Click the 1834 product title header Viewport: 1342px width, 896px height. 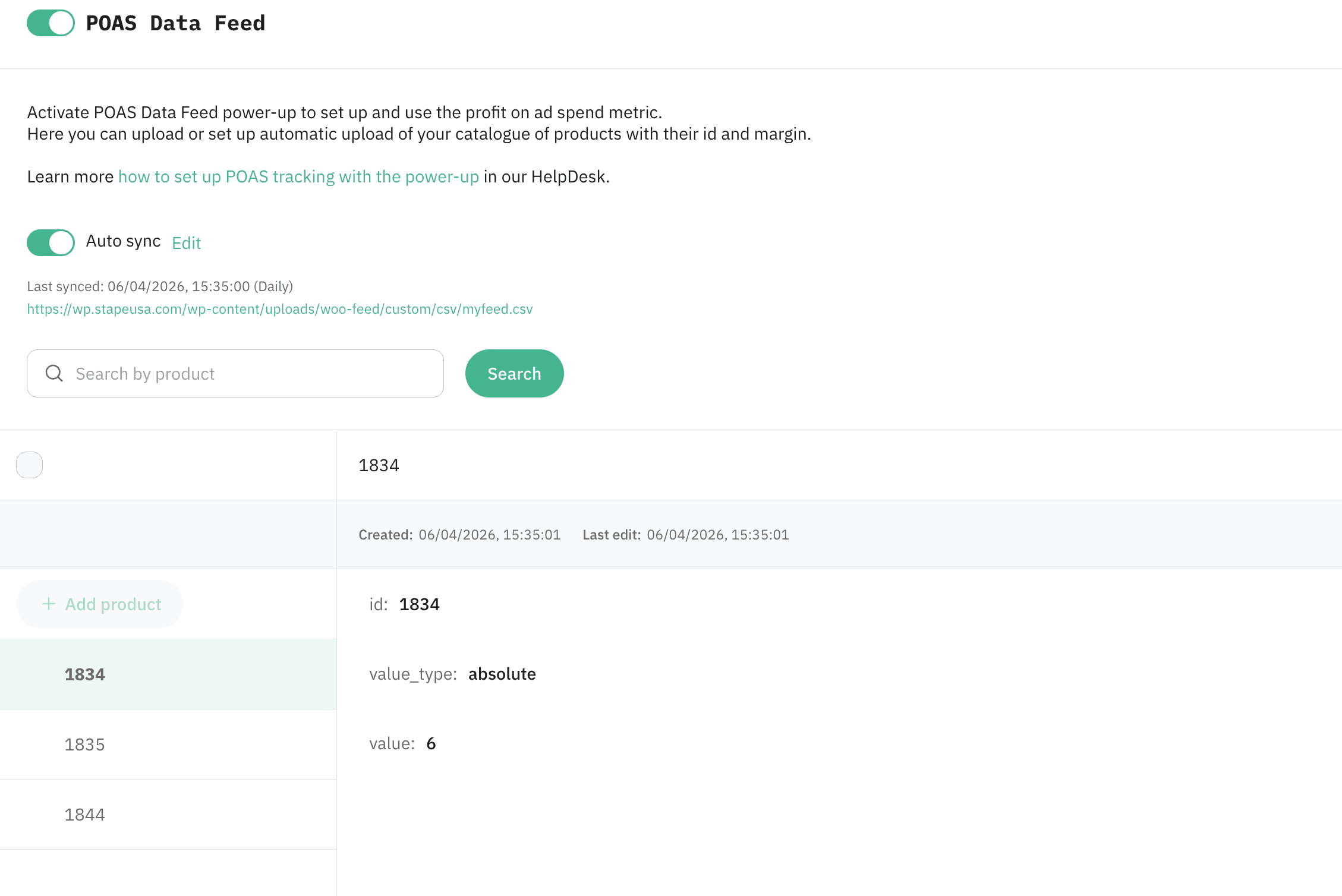point(379,465)
